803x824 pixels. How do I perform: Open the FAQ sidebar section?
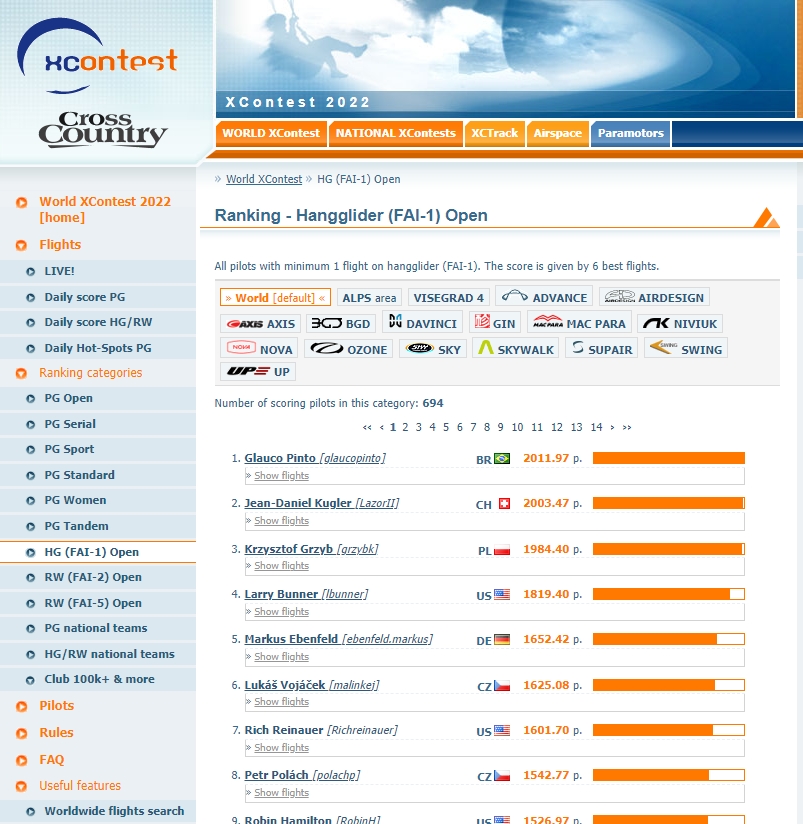(x=52, y=760)
